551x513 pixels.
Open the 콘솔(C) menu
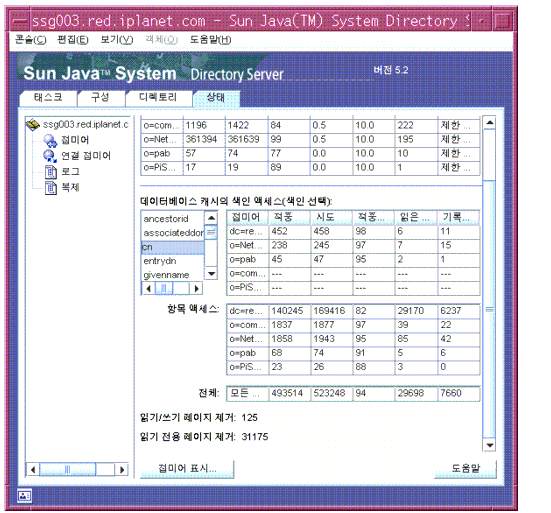click(31, 40)
